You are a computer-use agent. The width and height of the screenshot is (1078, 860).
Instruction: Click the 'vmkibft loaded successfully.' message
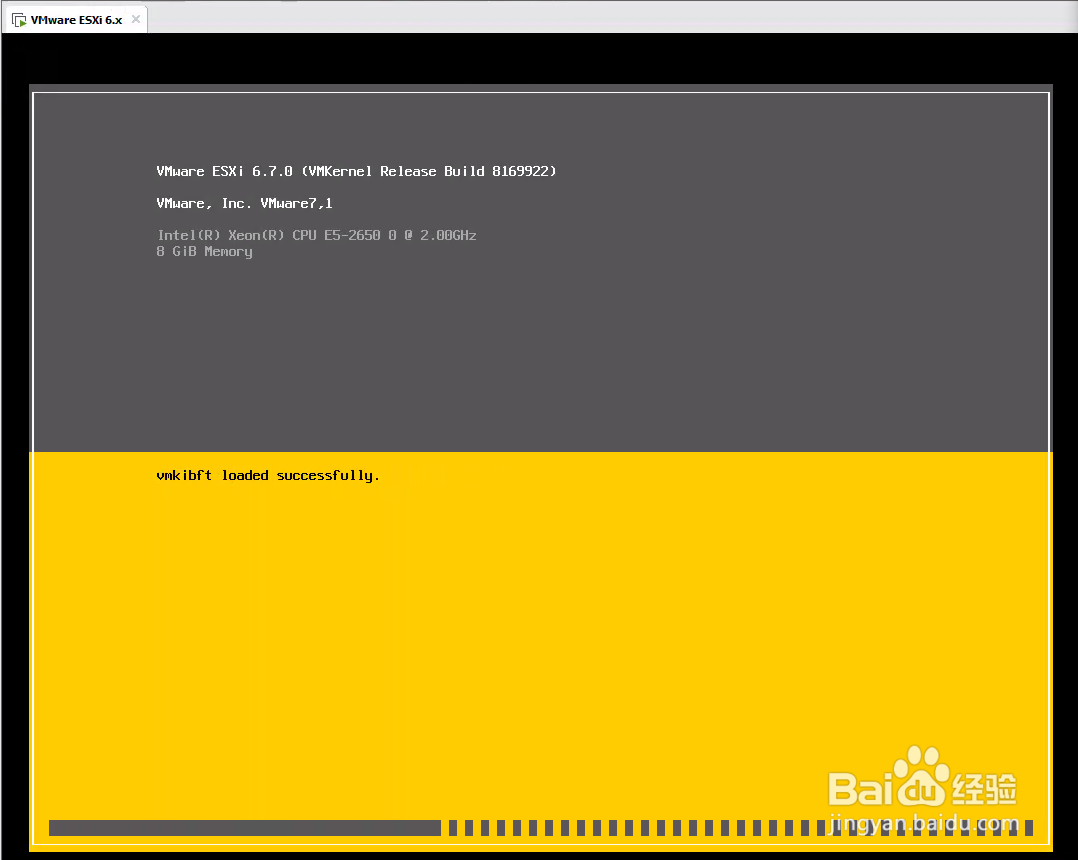(267, 476)
